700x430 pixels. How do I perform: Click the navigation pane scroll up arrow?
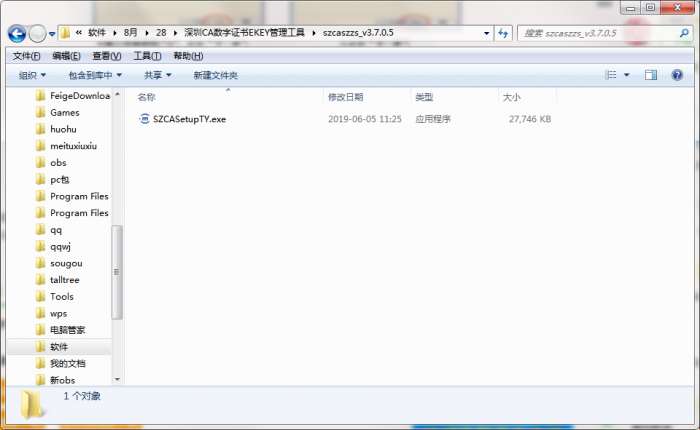click(117, 94)
